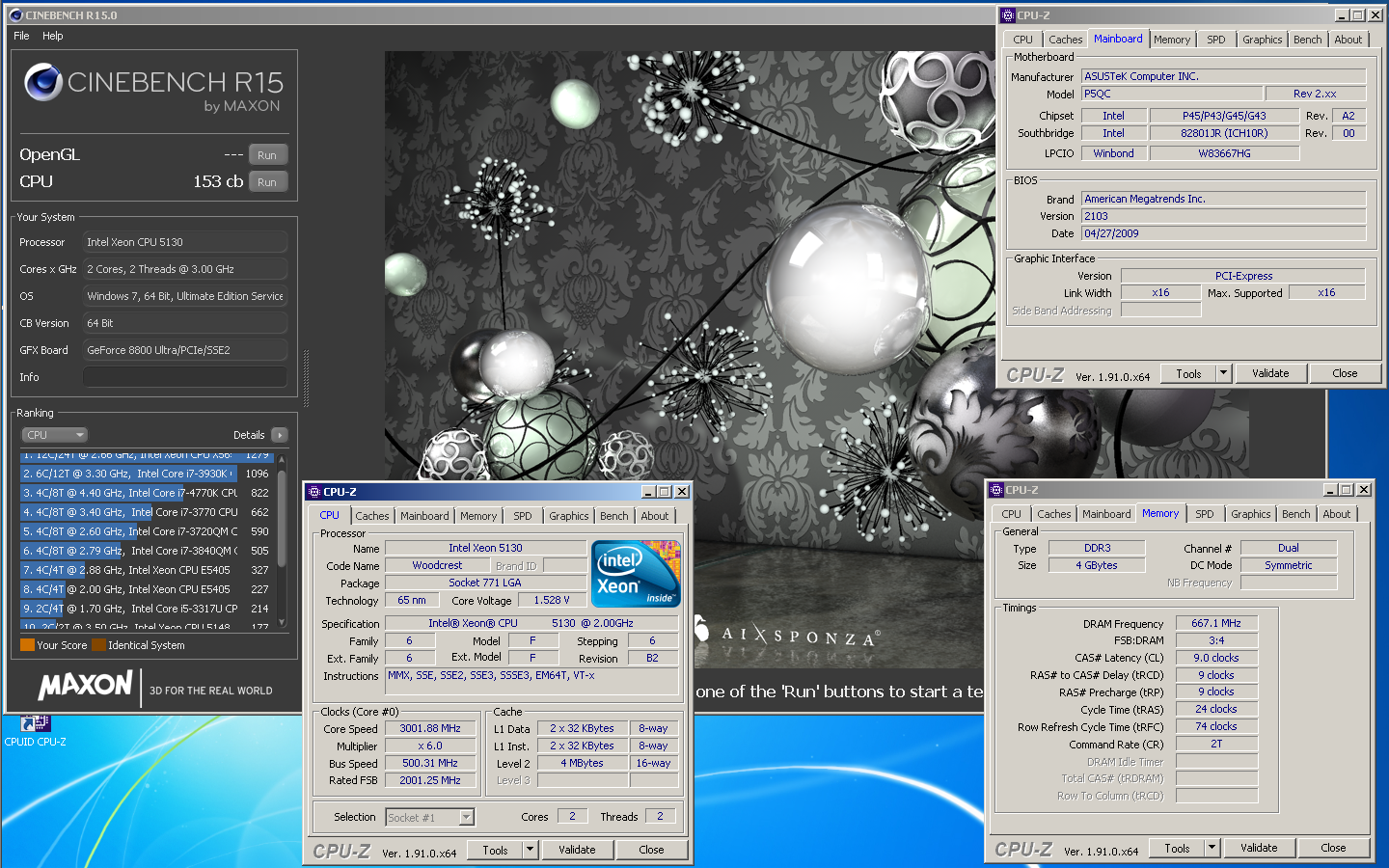Open the CPUID CPU-Z desktop shortcut icon
The height and width of the screenshot is (868, 1389).
click(35, 724)
